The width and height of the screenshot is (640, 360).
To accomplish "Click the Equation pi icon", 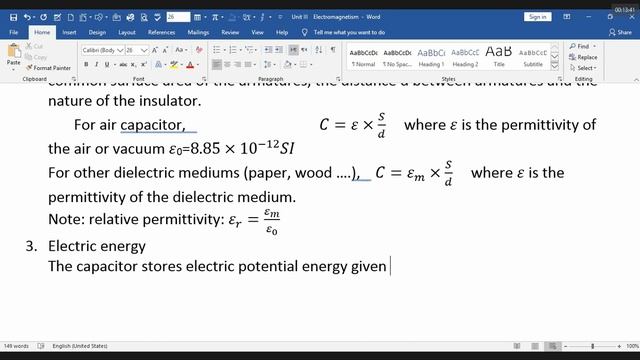I will (x=215, y=17).
